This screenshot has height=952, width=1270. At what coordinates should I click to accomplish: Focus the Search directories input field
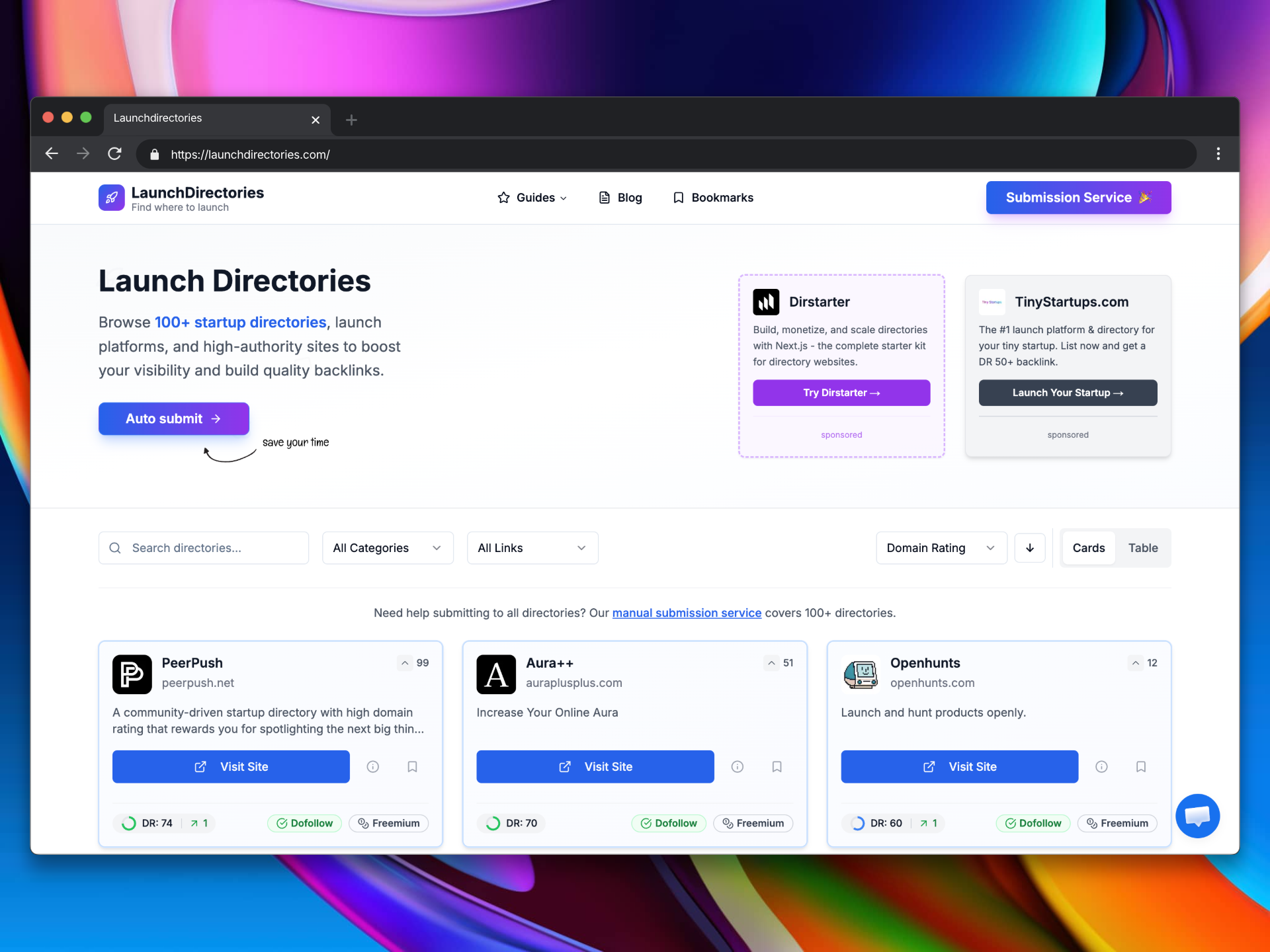coord(204,548)
